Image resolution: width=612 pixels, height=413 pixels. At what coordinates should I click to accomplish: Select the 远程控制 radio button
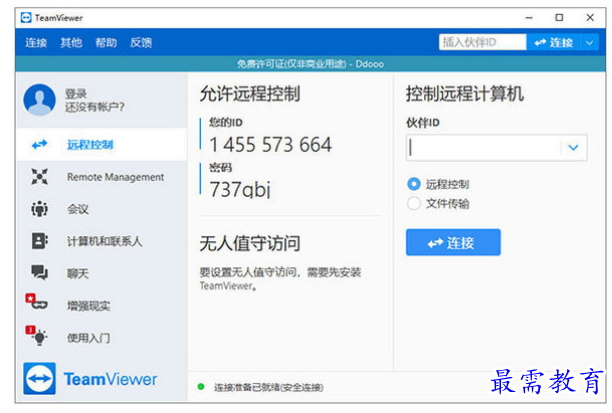pos(414,184)
